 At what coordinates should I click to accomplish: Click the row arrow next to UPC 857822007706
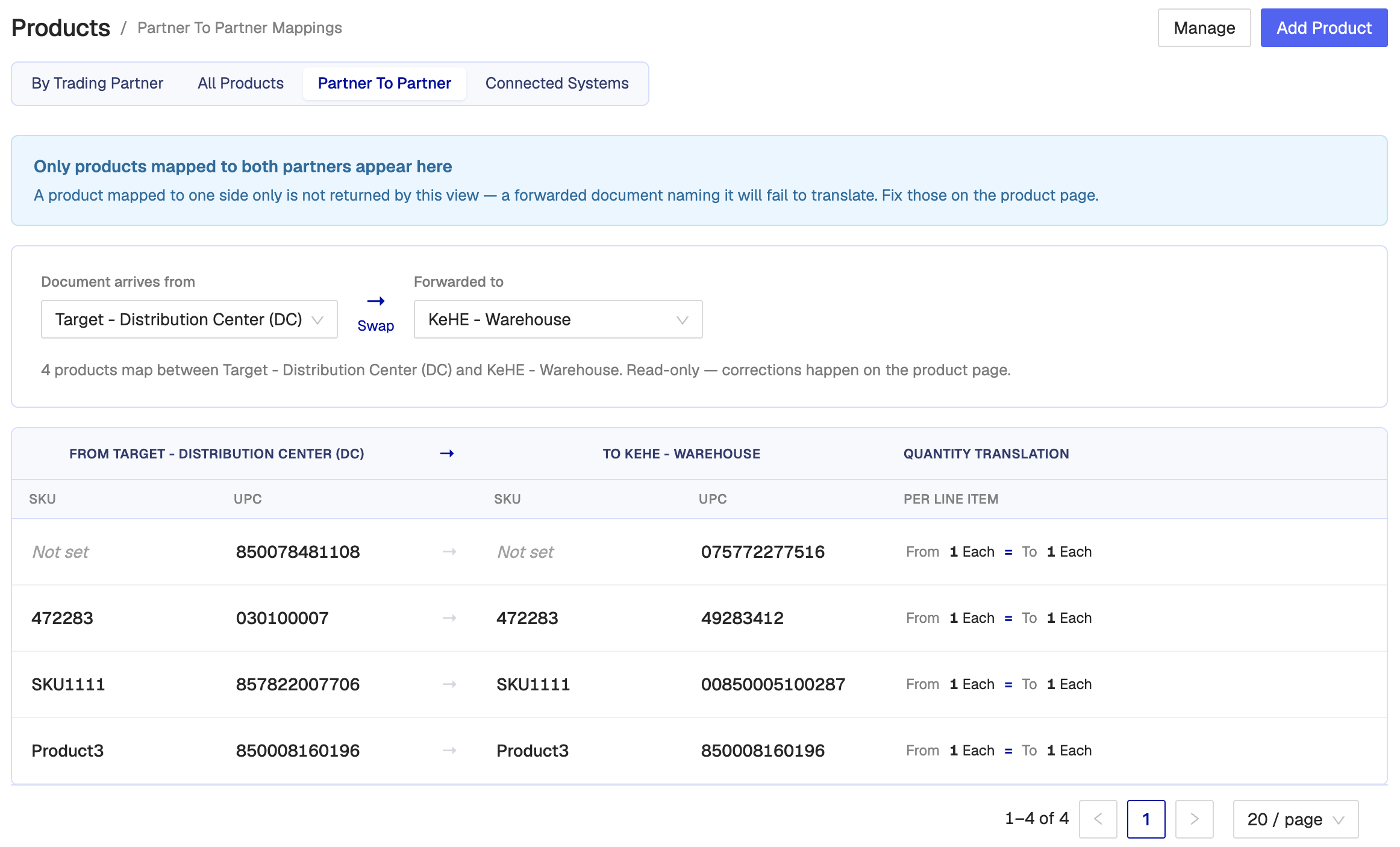[449, 684]
